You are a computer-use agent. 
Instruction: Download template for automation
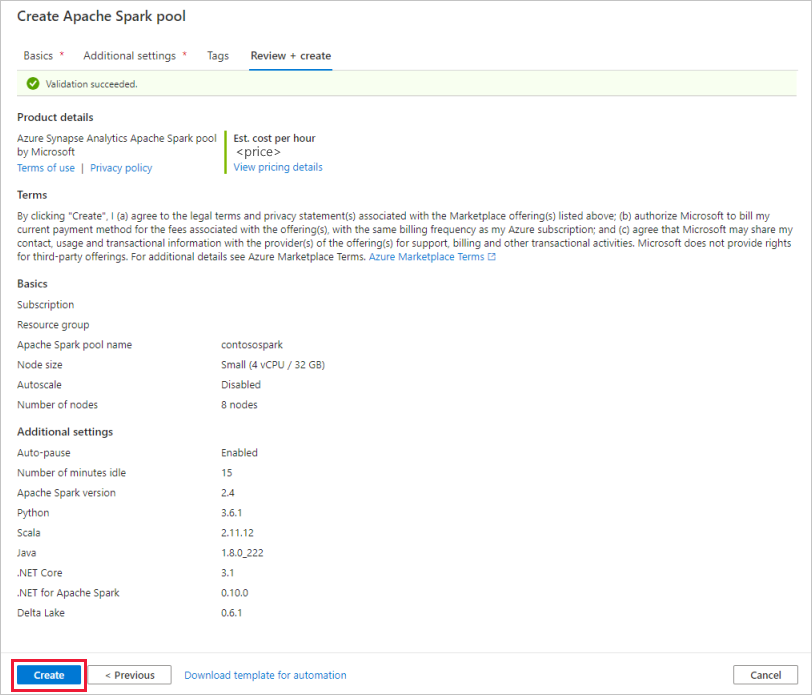[265, 675]
